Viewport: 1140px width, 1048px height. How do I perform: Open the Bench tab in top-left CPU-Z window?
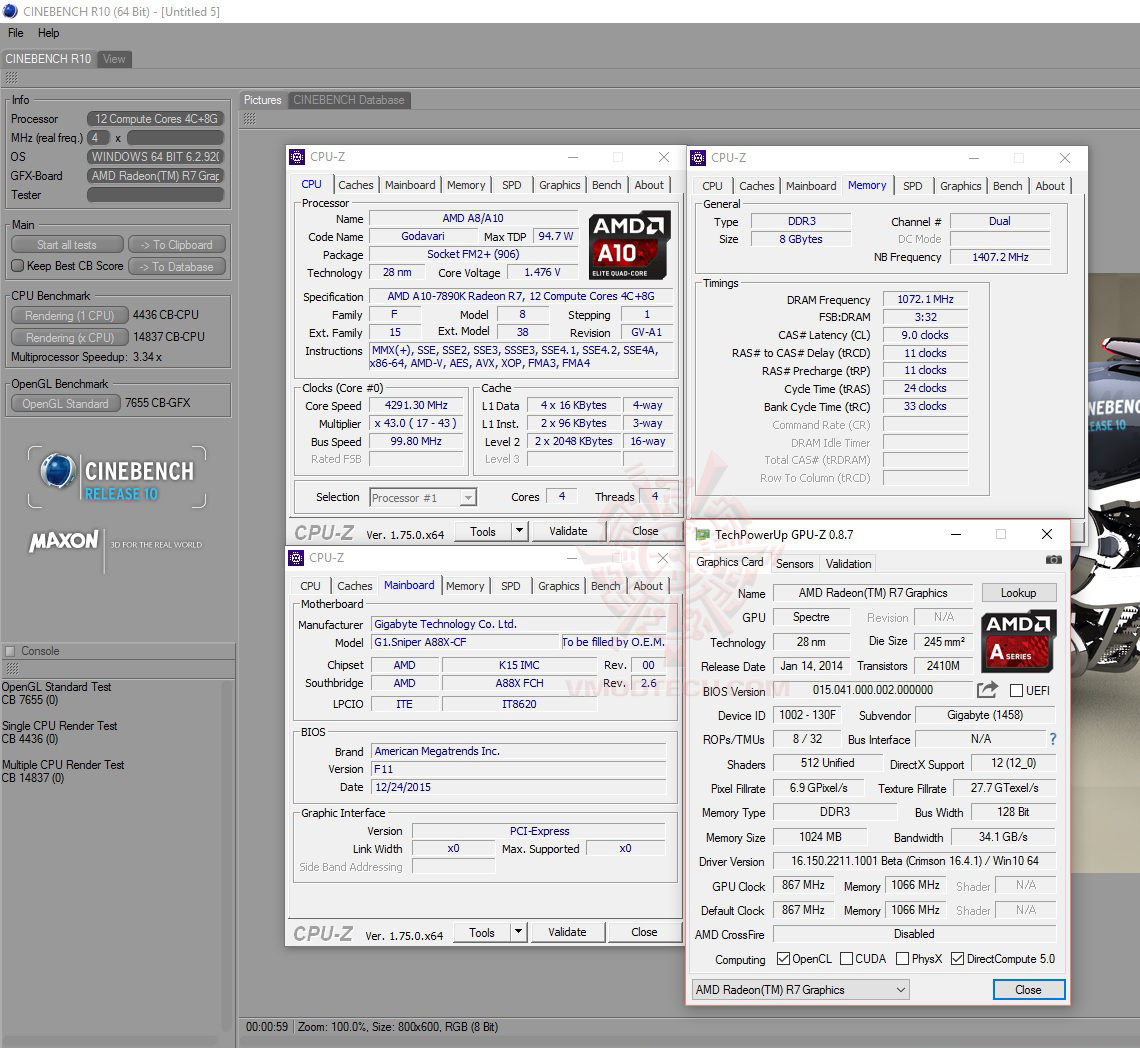click(x=606, y=185)
